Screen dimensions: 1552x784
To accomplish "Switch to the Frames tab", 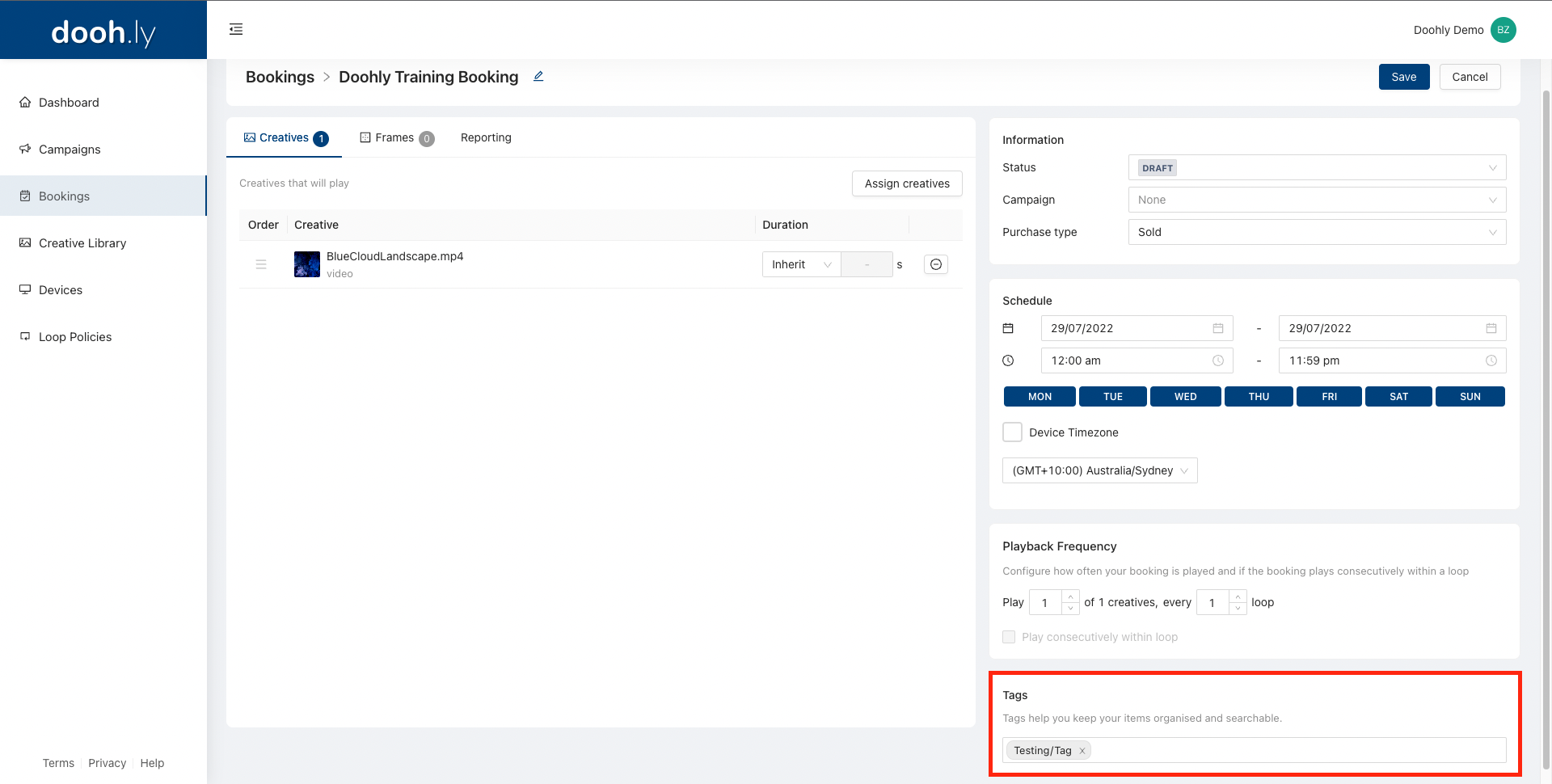I will click(396, 138).
